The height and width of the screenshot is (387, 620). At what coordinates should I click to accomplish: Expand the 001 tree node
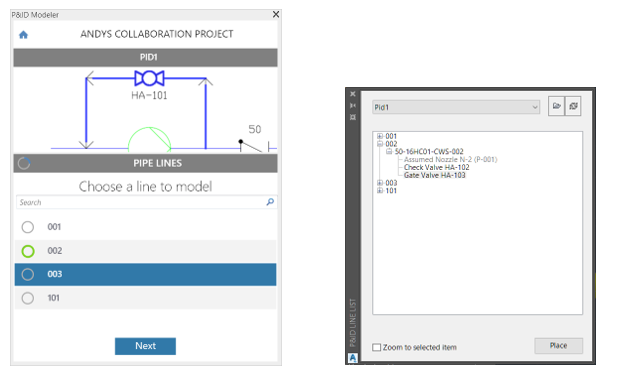pyautogui.click(x=380, y=136)
